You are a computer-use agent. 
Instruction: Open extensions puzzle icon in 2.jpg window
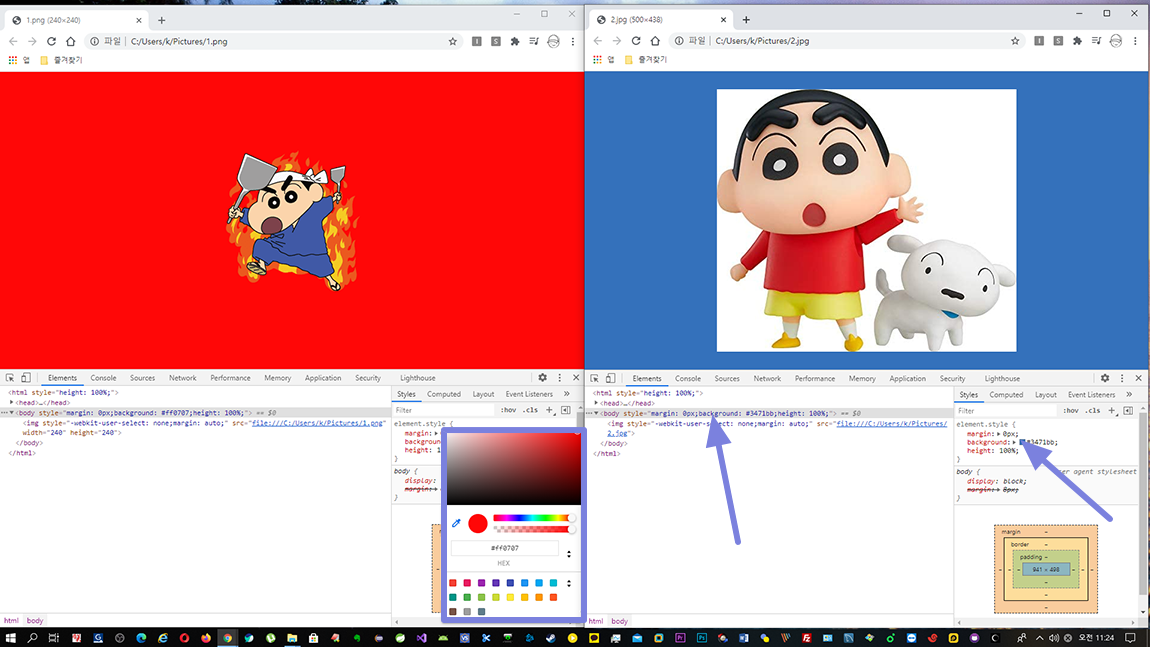(x=1077, y=41)
